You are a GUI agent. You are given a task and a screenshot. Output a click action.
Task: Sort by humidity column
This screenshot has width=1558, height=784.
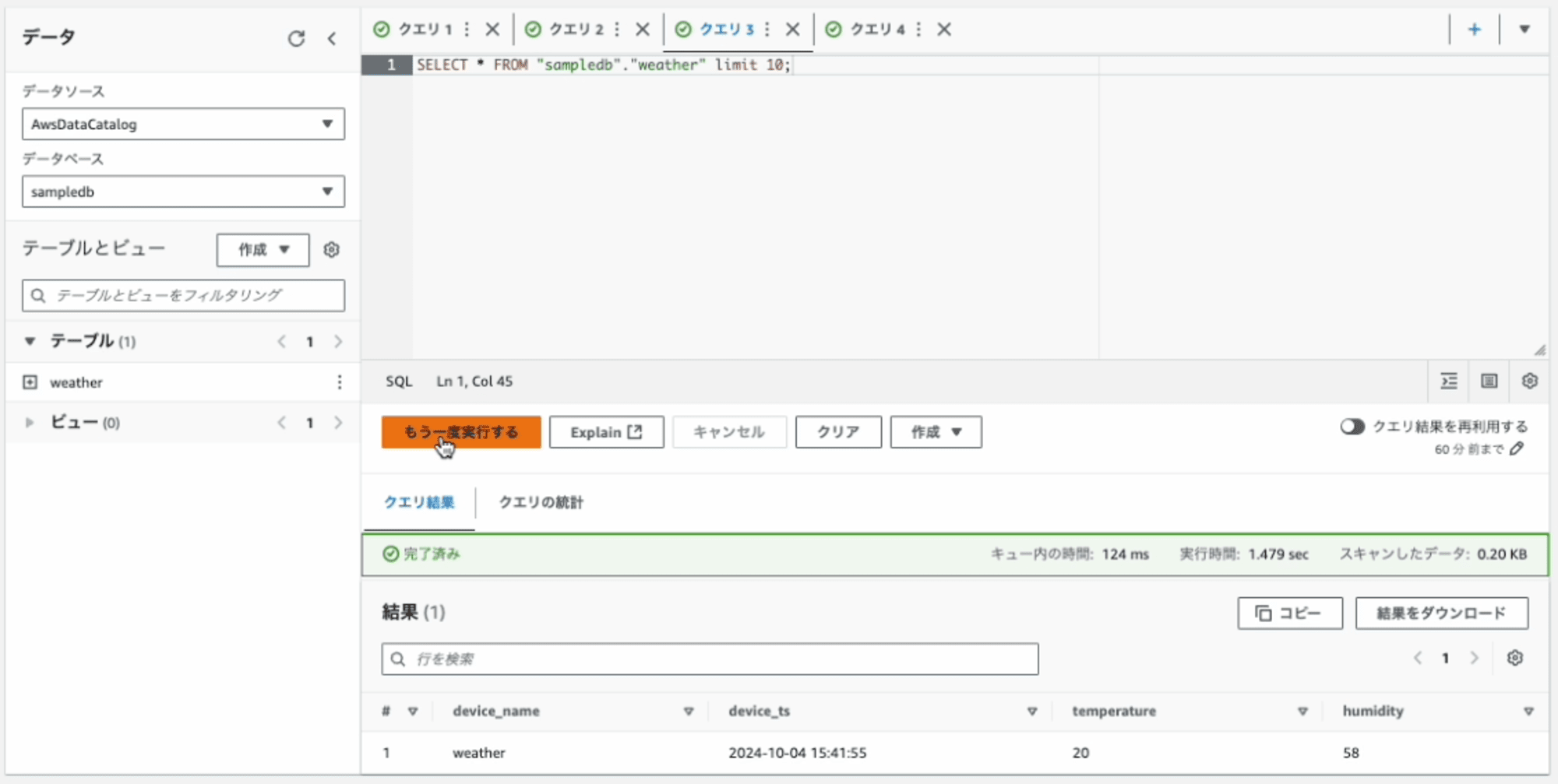point(1528,712)
